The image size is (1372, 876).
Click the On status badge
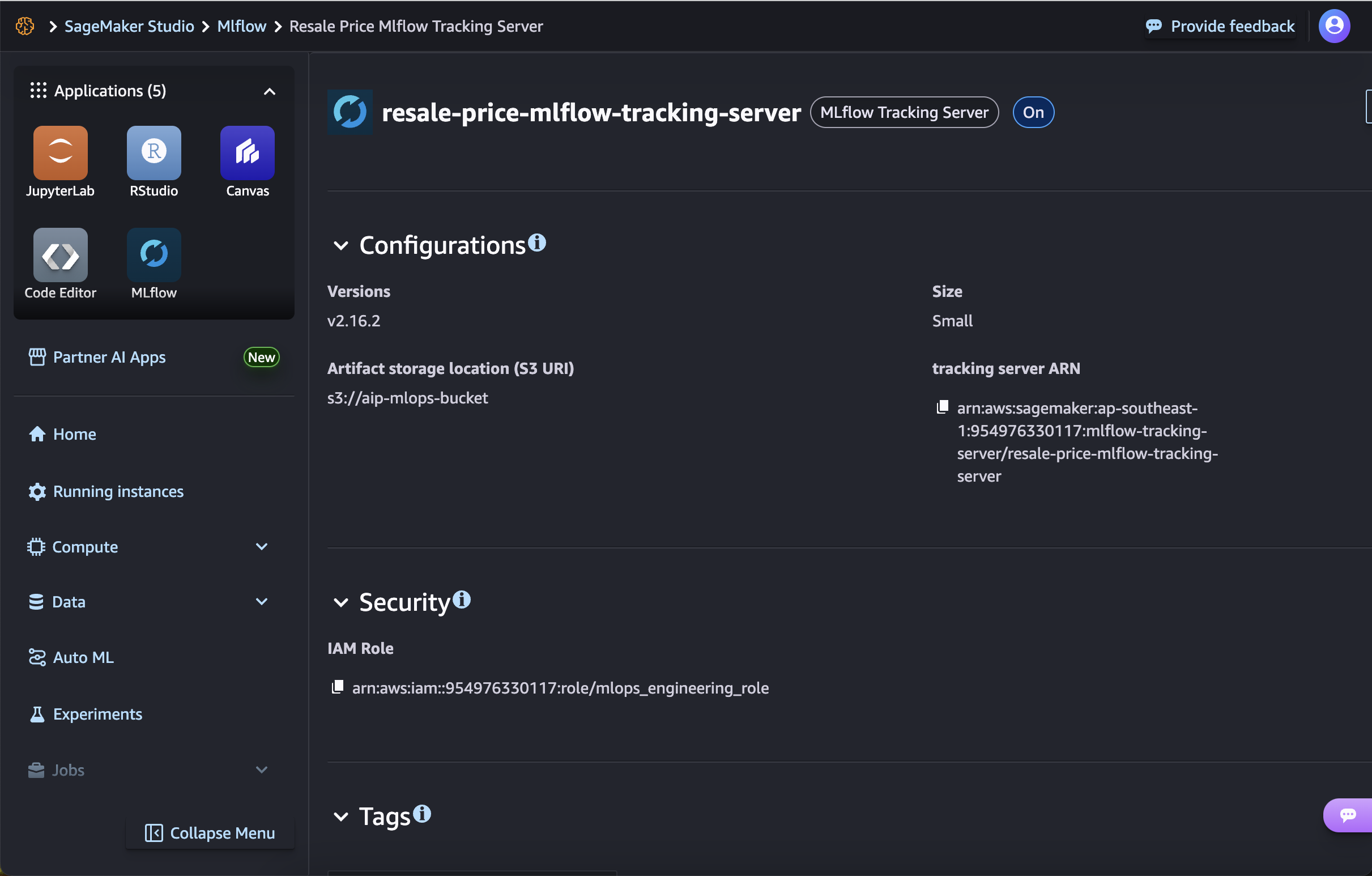click(x=1033, y=112)
